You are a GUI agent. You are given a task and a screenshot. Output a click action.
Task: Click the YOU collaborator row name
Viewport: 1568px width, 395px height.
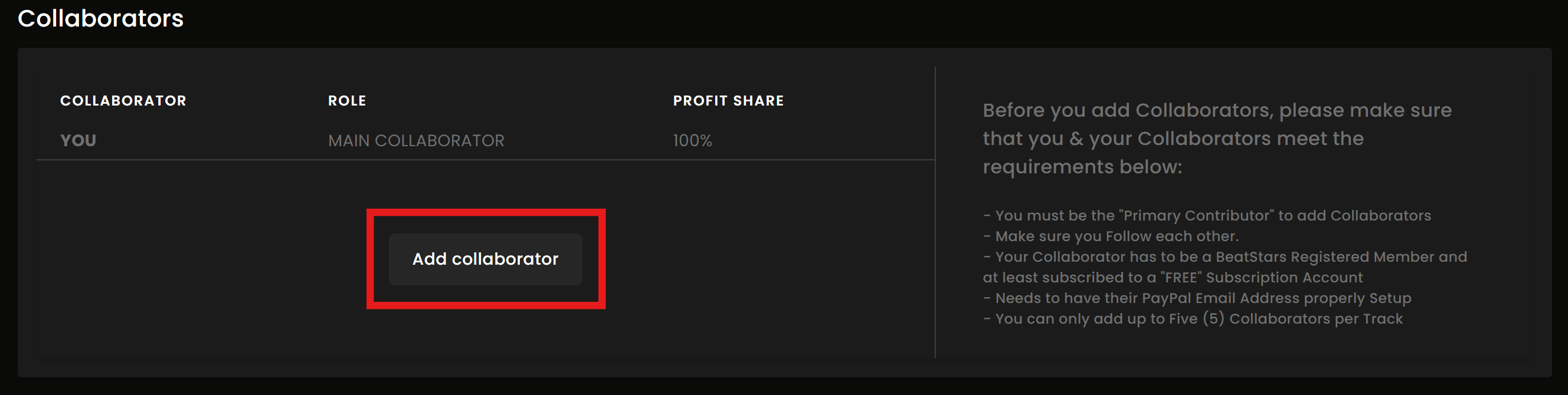[x=78, y=140]
